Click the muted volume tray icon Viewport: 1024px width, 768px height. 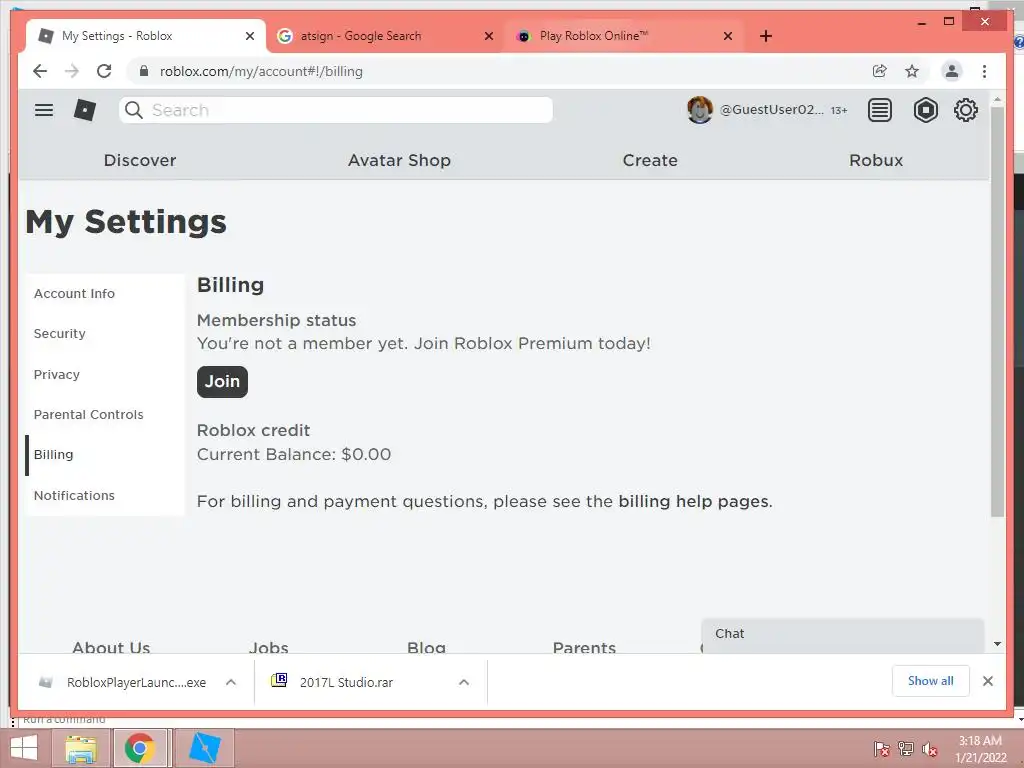pyautogui.click(x=929, y=749)
